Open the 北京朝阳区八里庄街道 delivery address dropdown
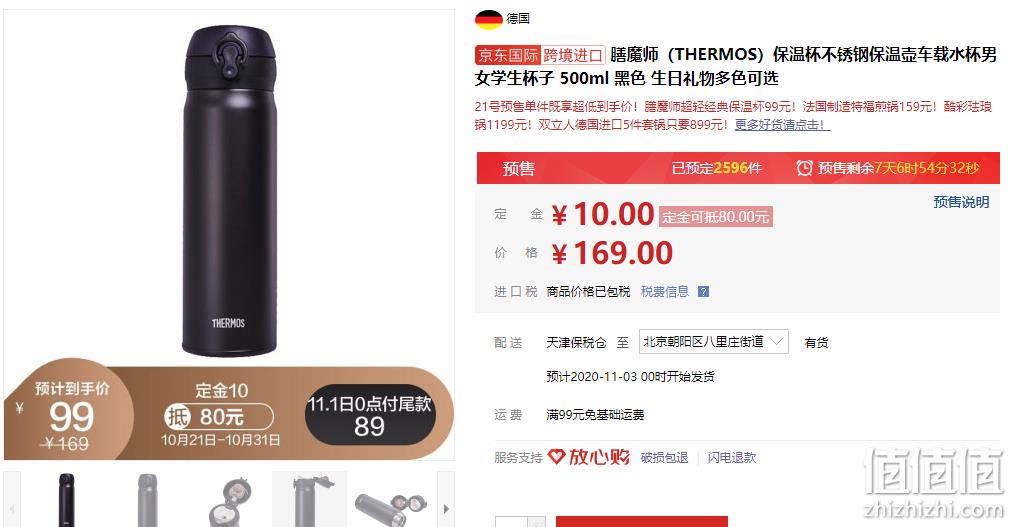 pos(713,342)
